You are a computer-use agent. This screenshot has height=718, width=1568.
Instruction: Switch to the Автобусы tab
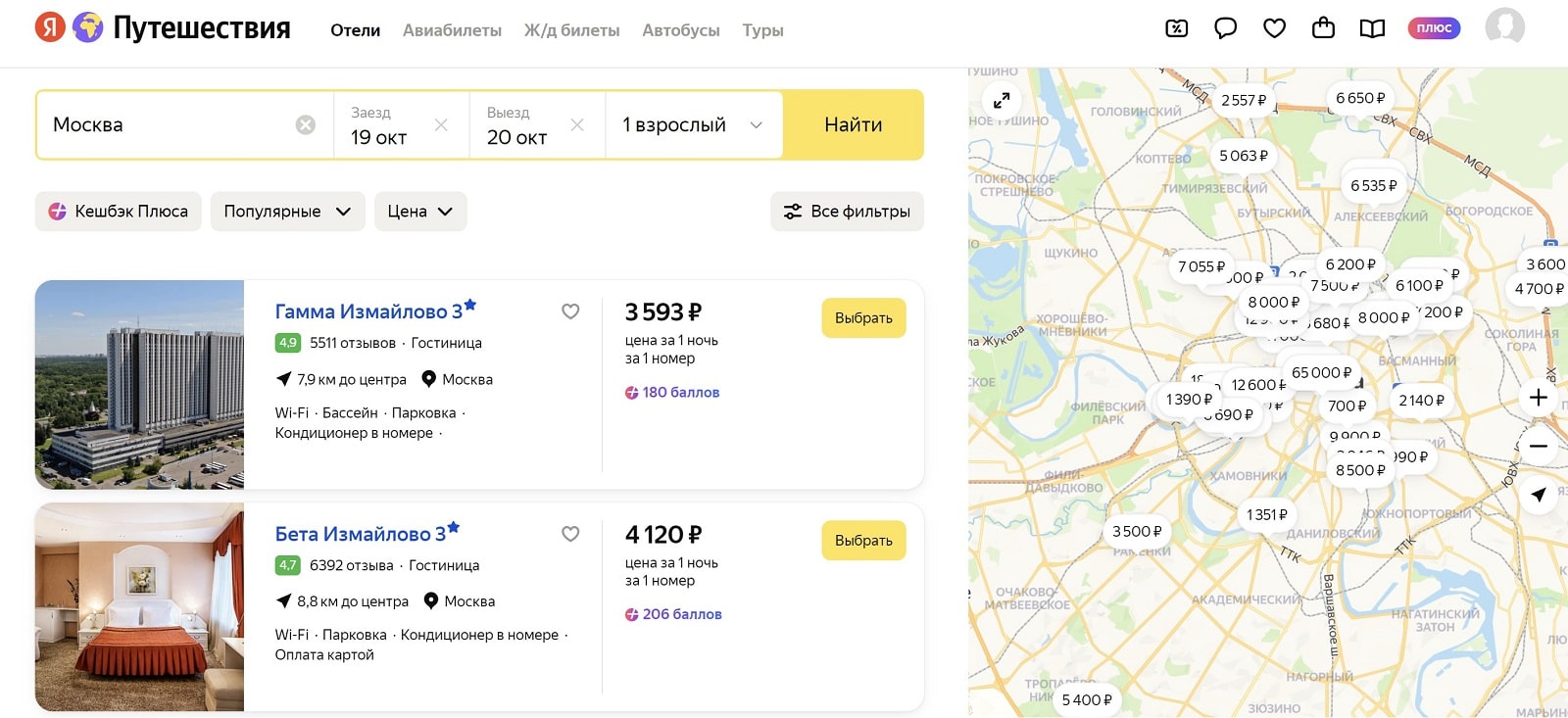(681, 30)
